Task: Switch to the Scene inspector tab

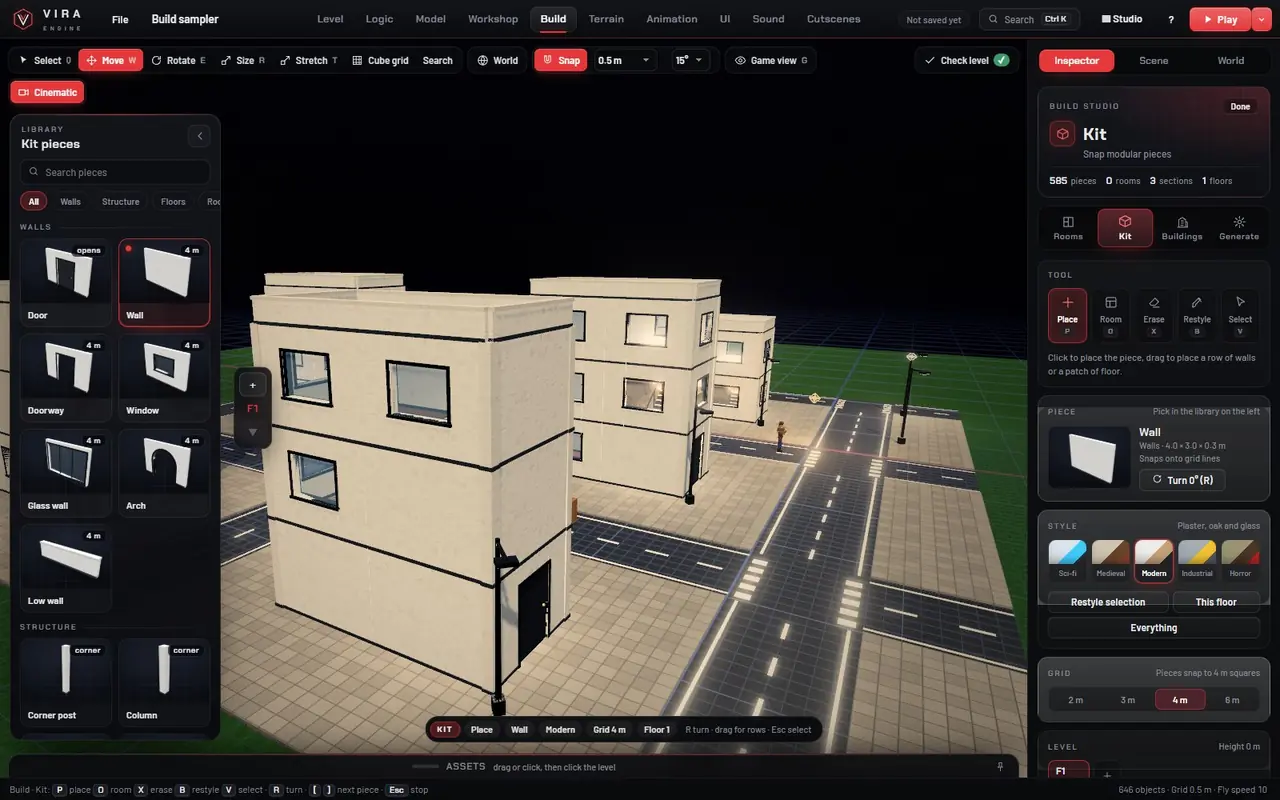Action: pos(1153,60)
